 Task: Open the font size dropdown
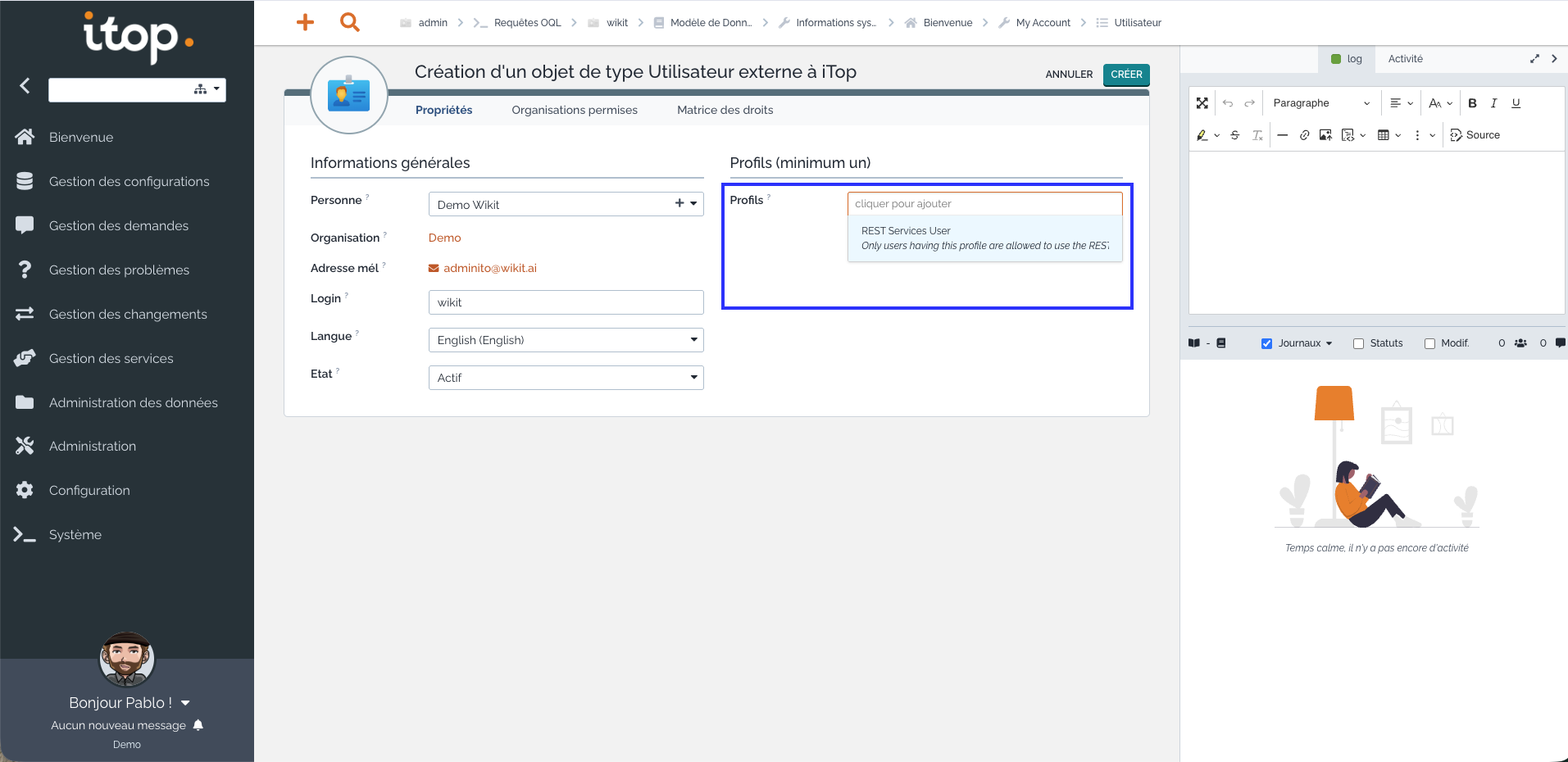coord(1440,103)
